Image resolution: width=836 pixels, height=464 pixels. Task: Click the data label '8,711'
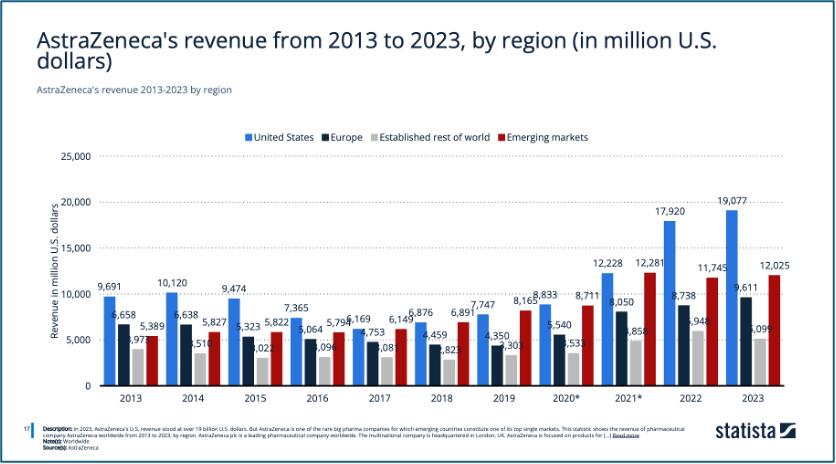(587, 295)
